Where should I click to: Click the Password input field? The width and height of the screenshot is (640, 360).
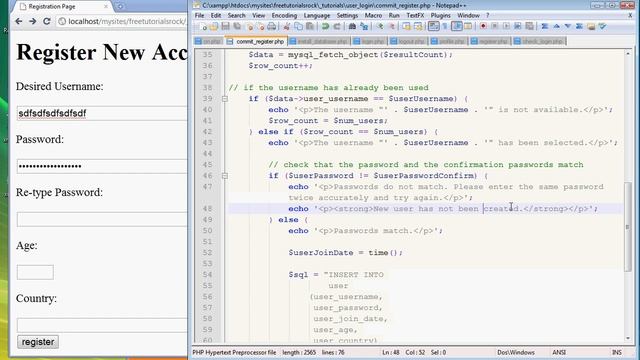tap(102, 166)
